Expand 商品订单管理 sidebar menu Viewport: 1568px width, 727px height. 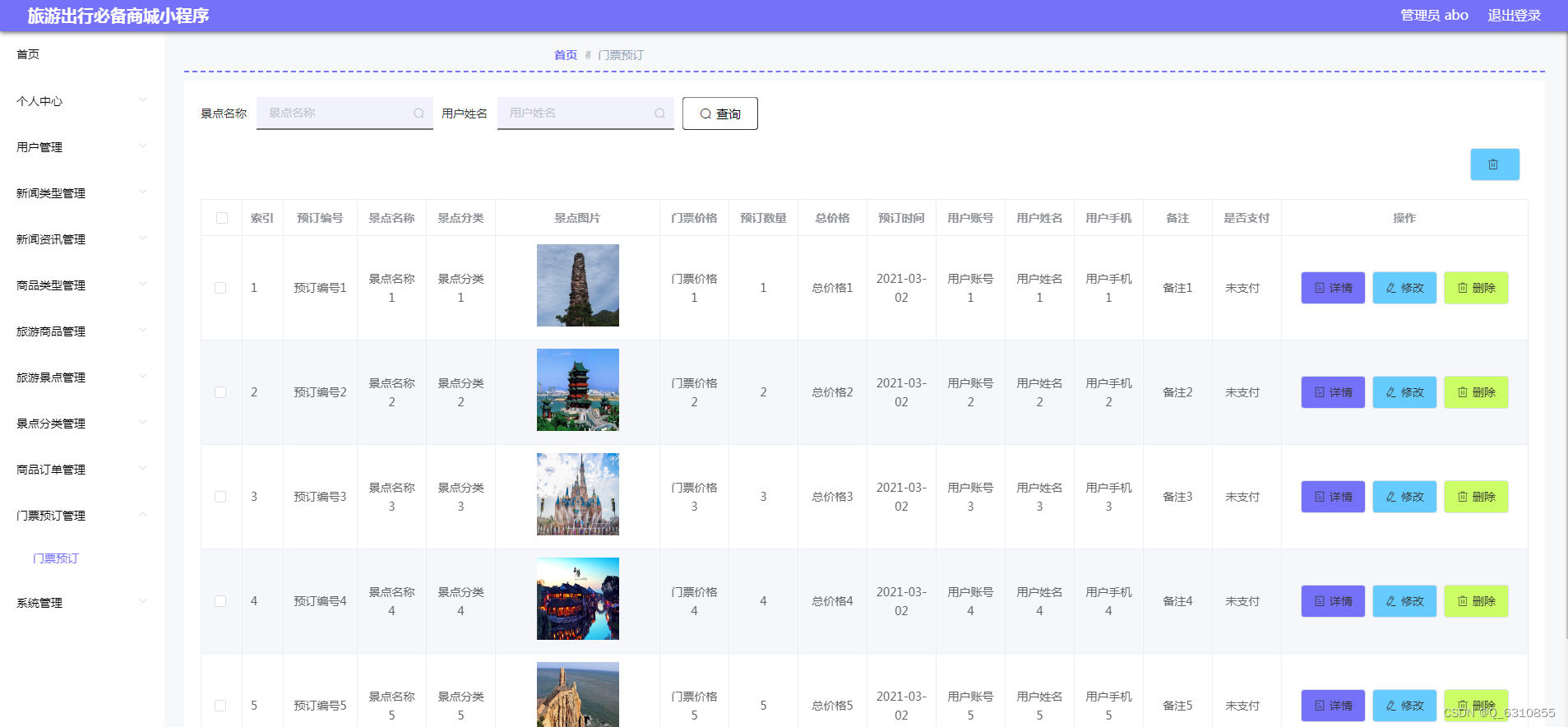click(x=82, y=470)
